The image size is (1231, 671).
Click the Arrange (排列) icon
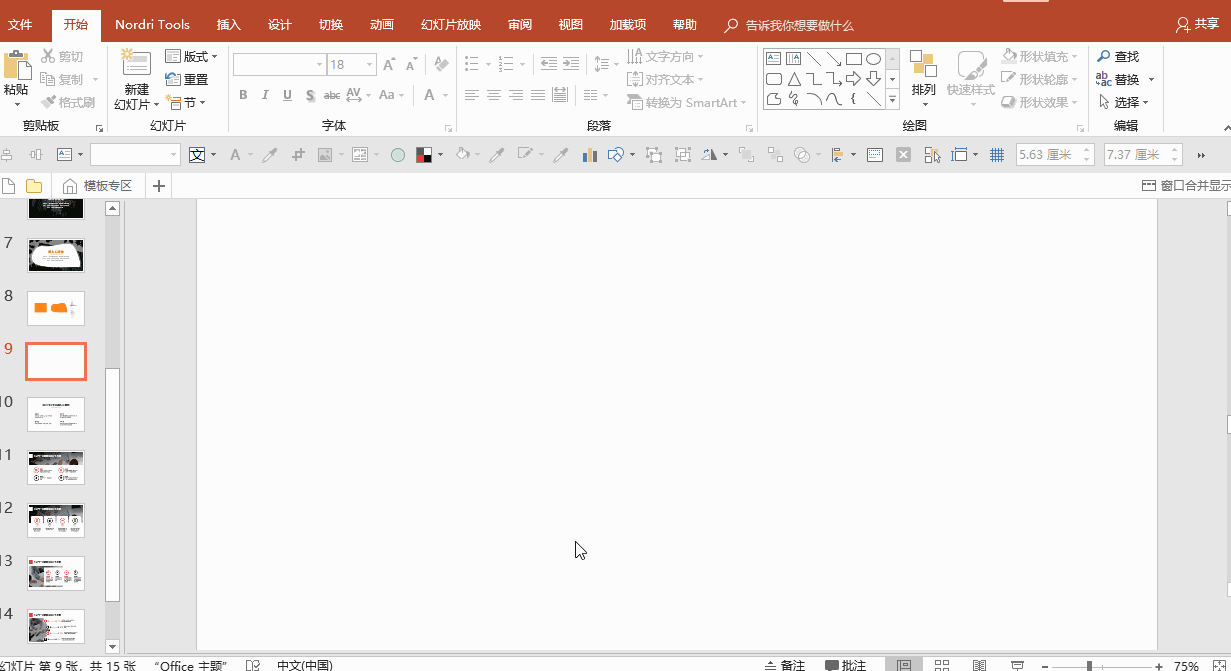(923, 67)
